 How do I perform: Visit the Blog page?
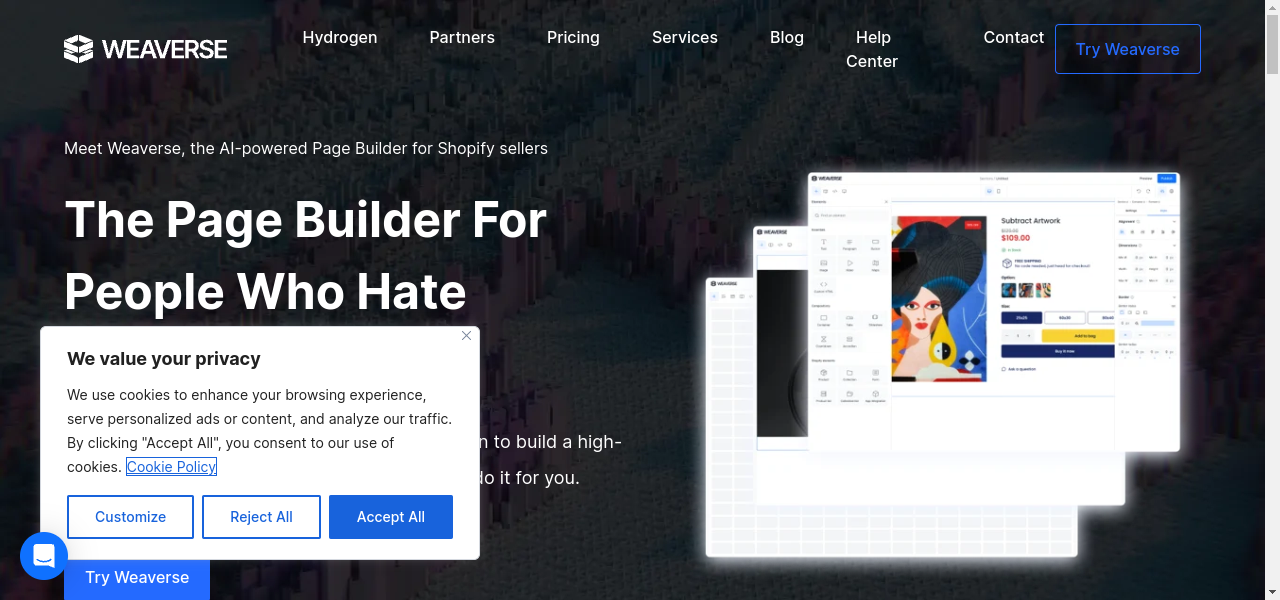pos(787,37)
